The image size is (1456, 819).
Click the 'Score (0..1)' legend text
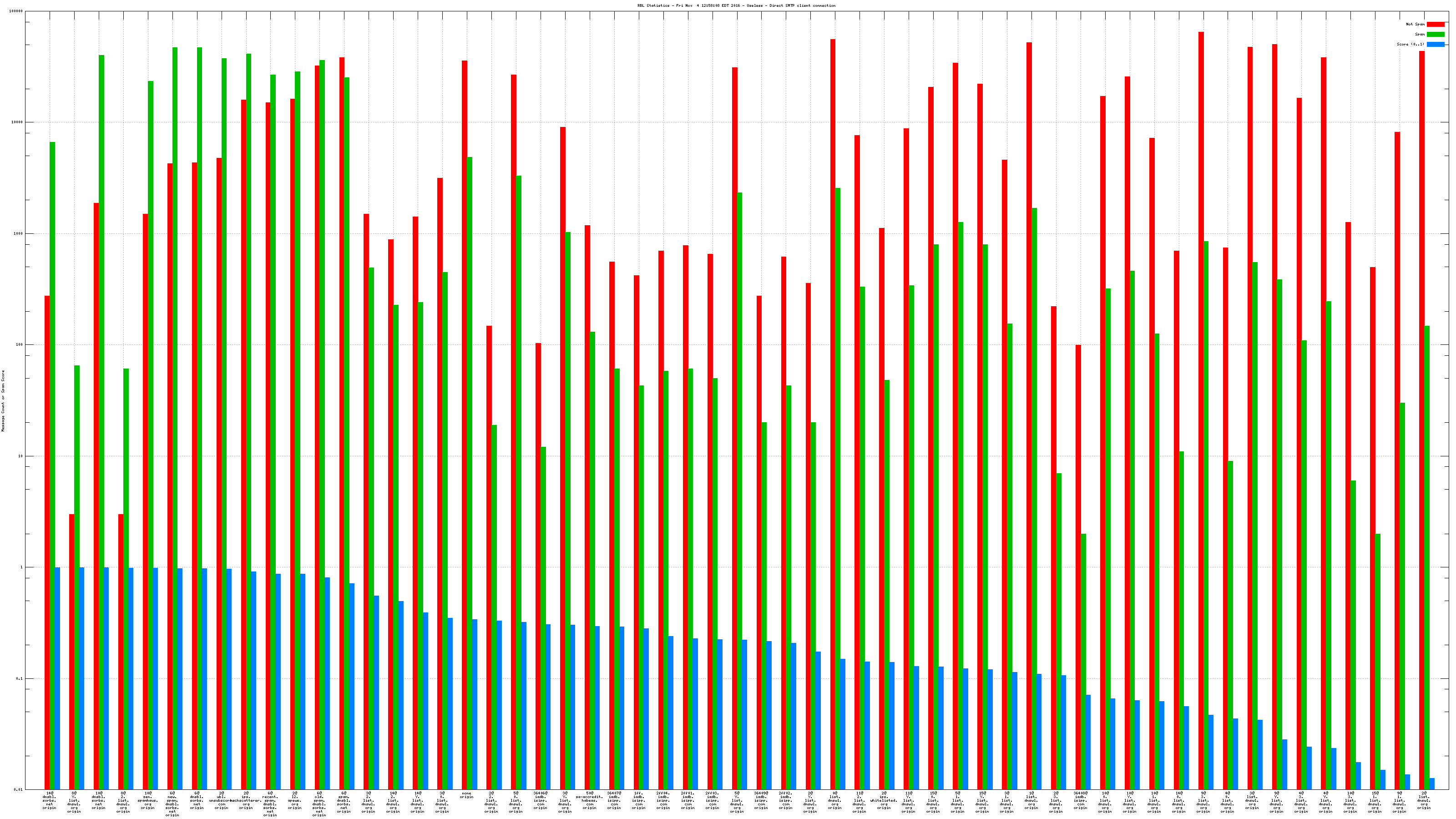[x=1410, y=44]
